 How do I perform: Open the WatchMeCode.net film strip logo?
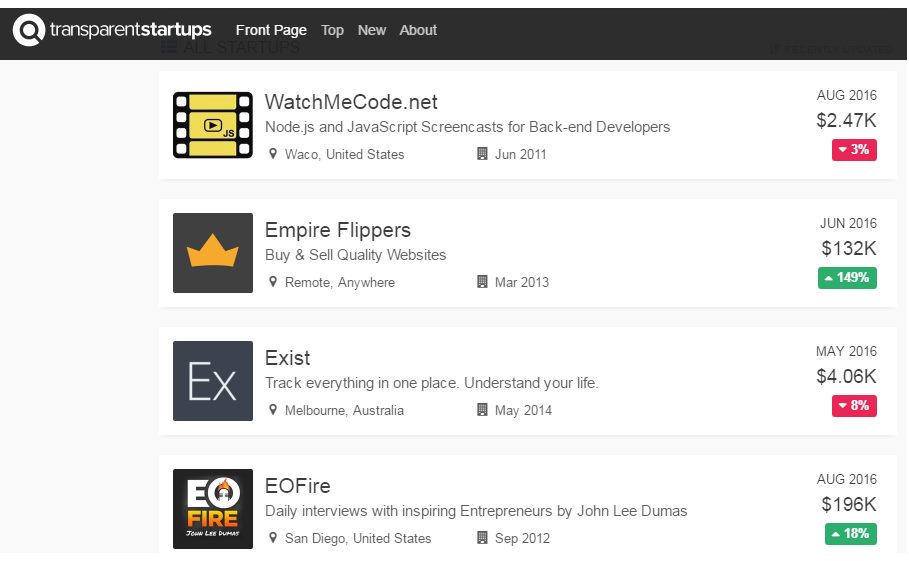[x=213, y=125]
